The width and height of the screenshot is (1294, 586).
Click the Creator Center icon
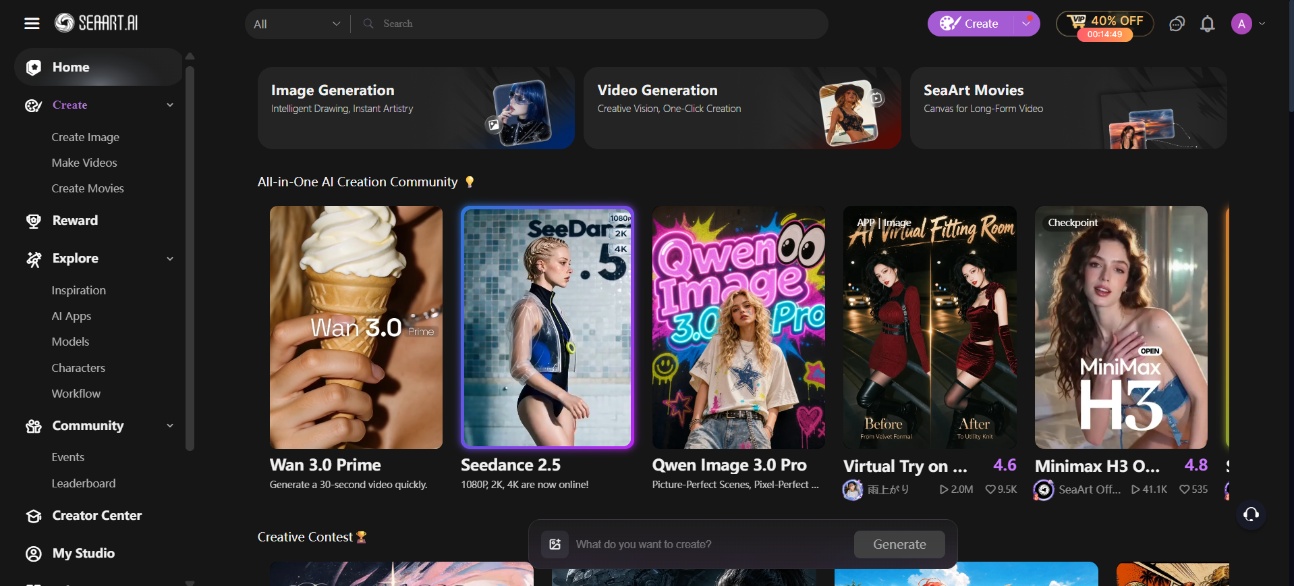click(33, 516)
